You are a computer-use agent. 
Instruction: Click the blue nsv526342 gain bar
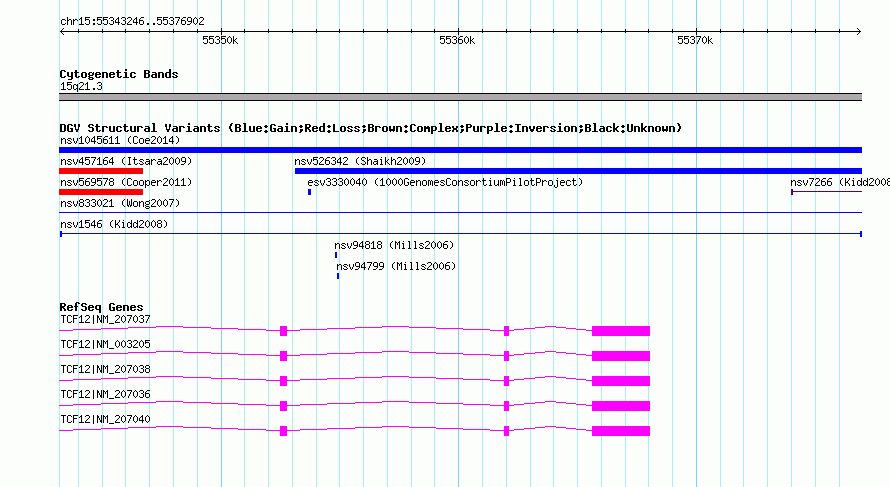(578, 171)
